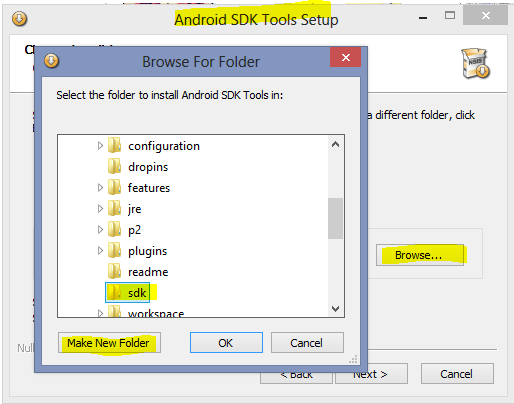Screen dimensions: 514x404
Task: Click the dropins folder icon
Action: pos(114,166)
